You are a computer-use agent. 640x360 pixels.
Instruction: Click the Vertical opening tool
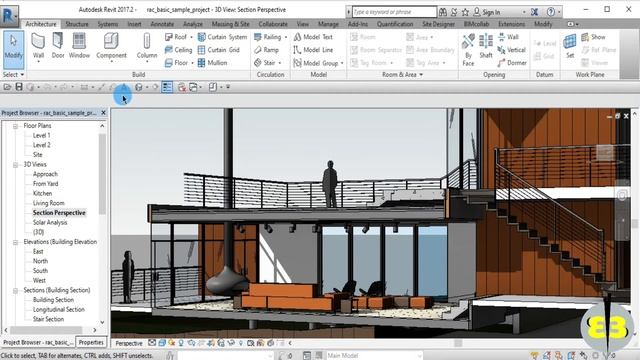click(x=511, y=50)
